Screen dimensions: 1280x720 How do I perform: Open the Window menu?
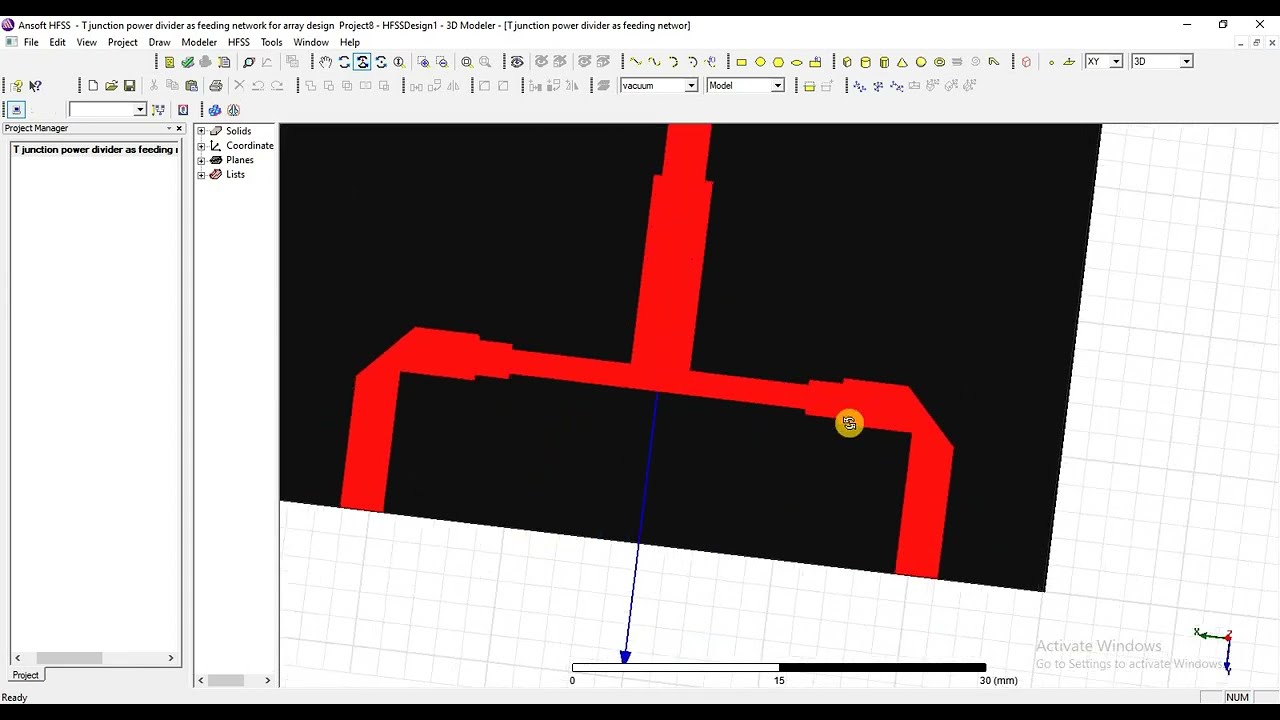[311, 43]
